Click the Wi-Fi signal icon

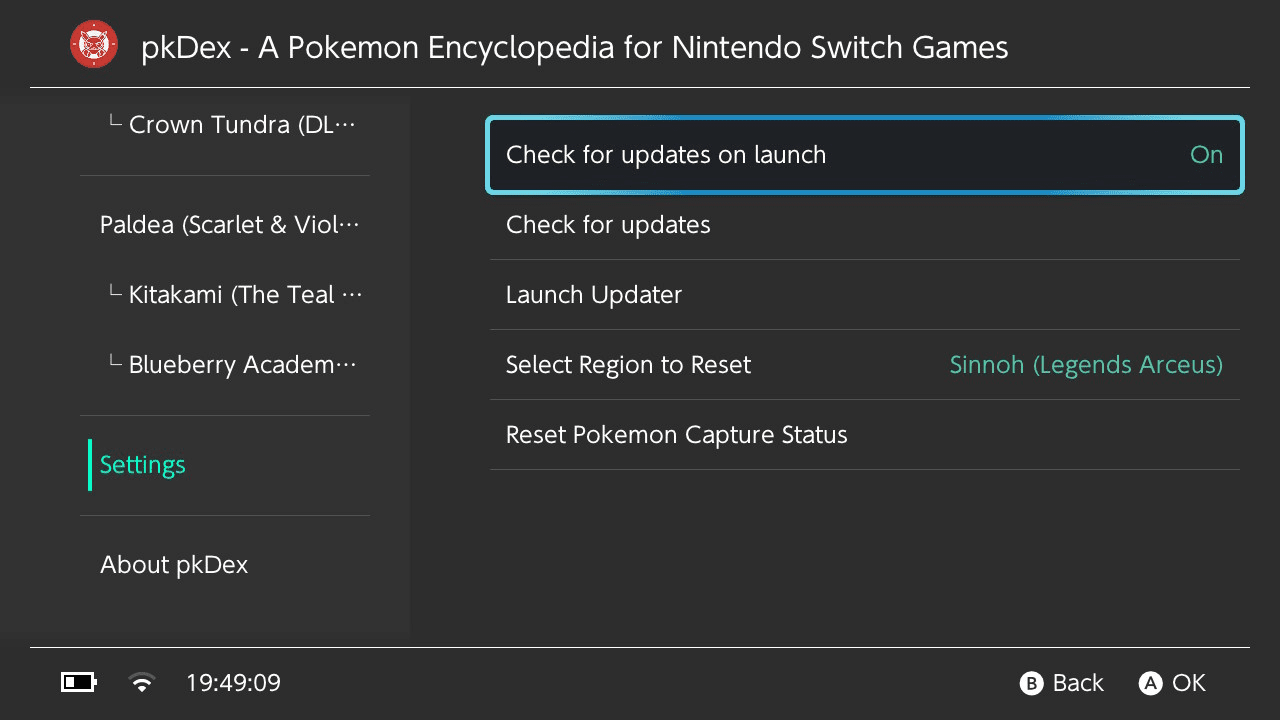point(143,683)
